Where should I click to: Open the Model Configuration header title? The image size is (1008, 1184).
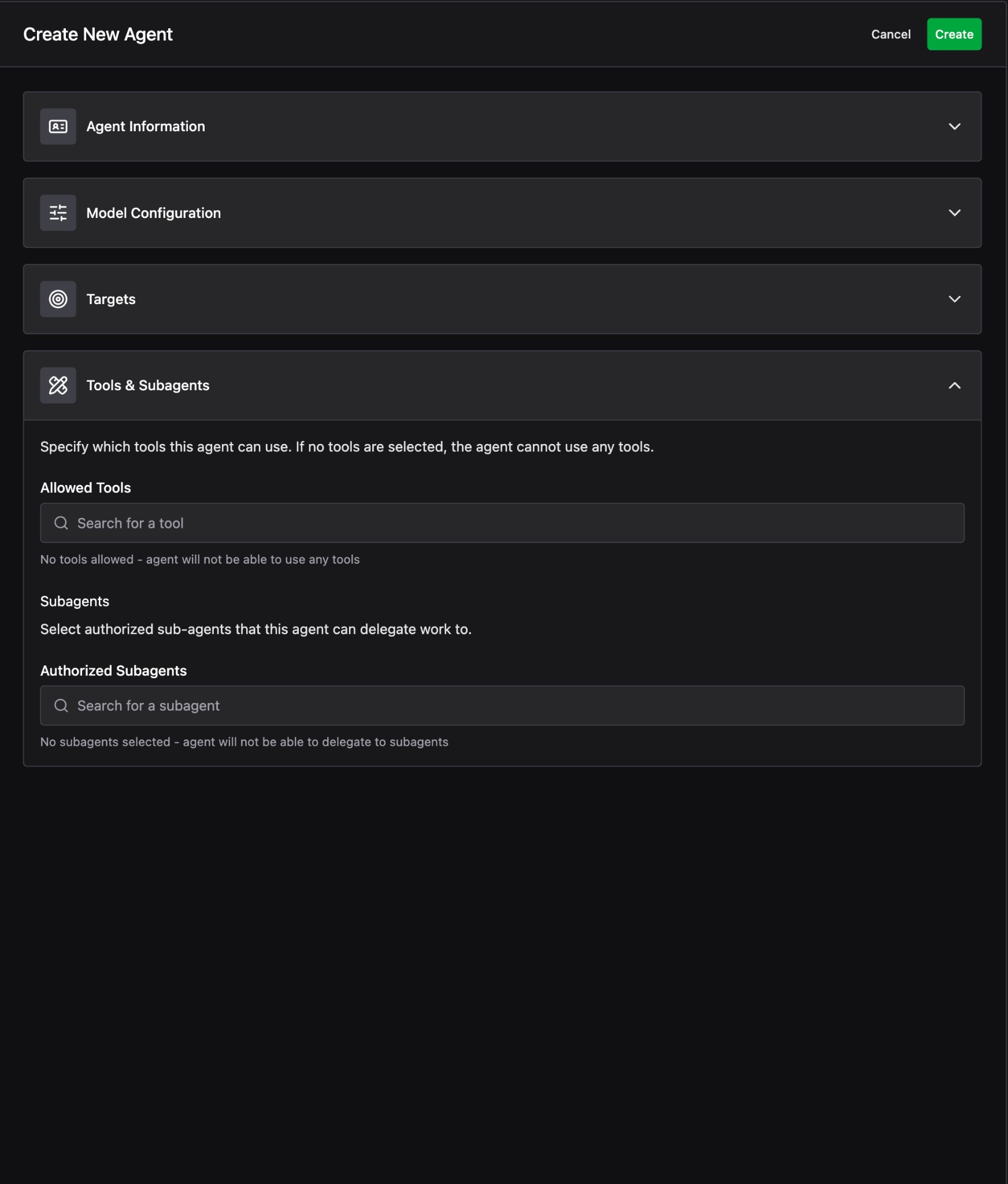pyautogui.click(x=153, y=213)
